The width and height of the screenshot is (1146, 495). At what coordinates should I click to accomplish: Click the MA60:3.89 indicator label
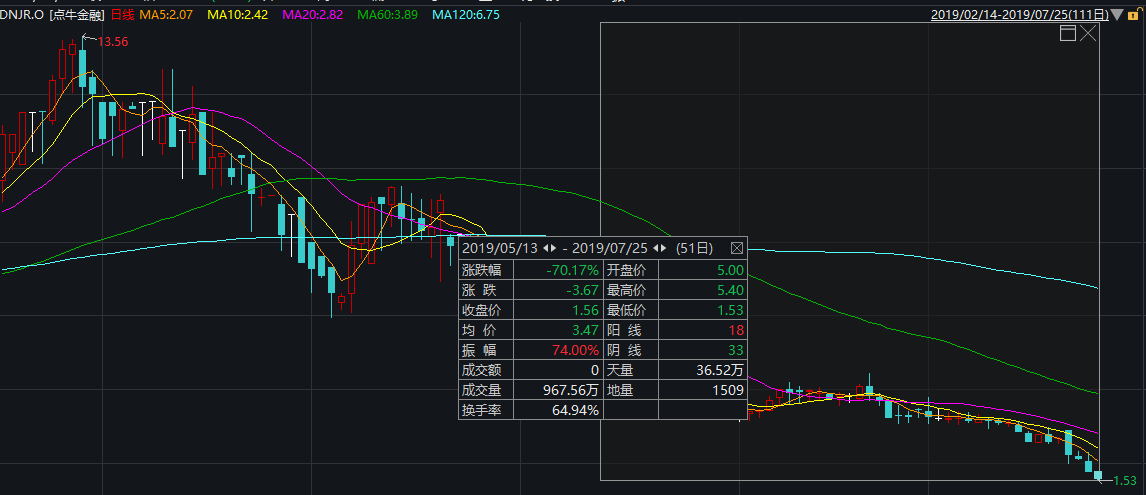tap(387, 15)
